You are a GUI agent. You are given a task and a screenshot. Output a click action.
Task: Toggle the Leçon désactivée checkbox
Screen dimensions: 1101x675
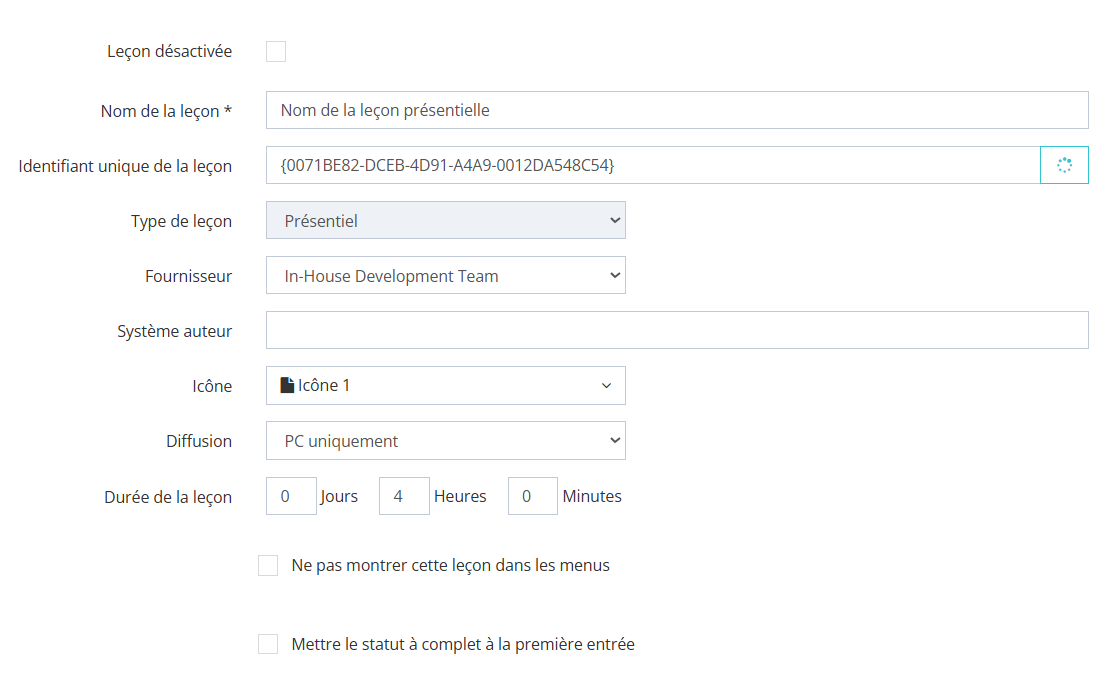point(276,51)
